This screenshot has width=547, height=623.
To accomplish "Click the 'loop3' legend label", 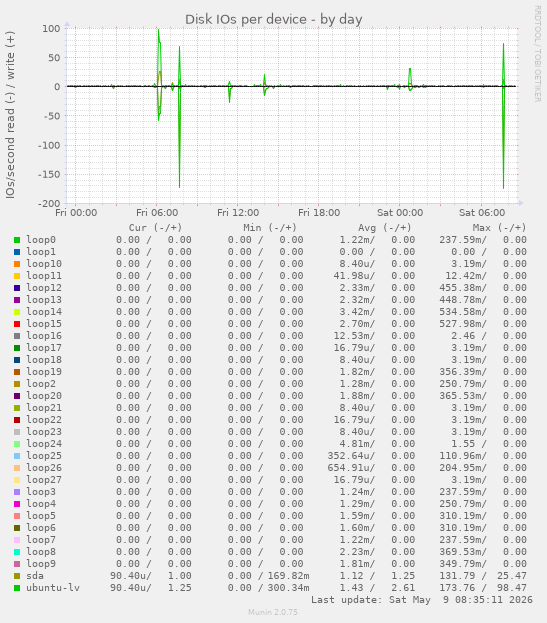I will click(41, 492).
